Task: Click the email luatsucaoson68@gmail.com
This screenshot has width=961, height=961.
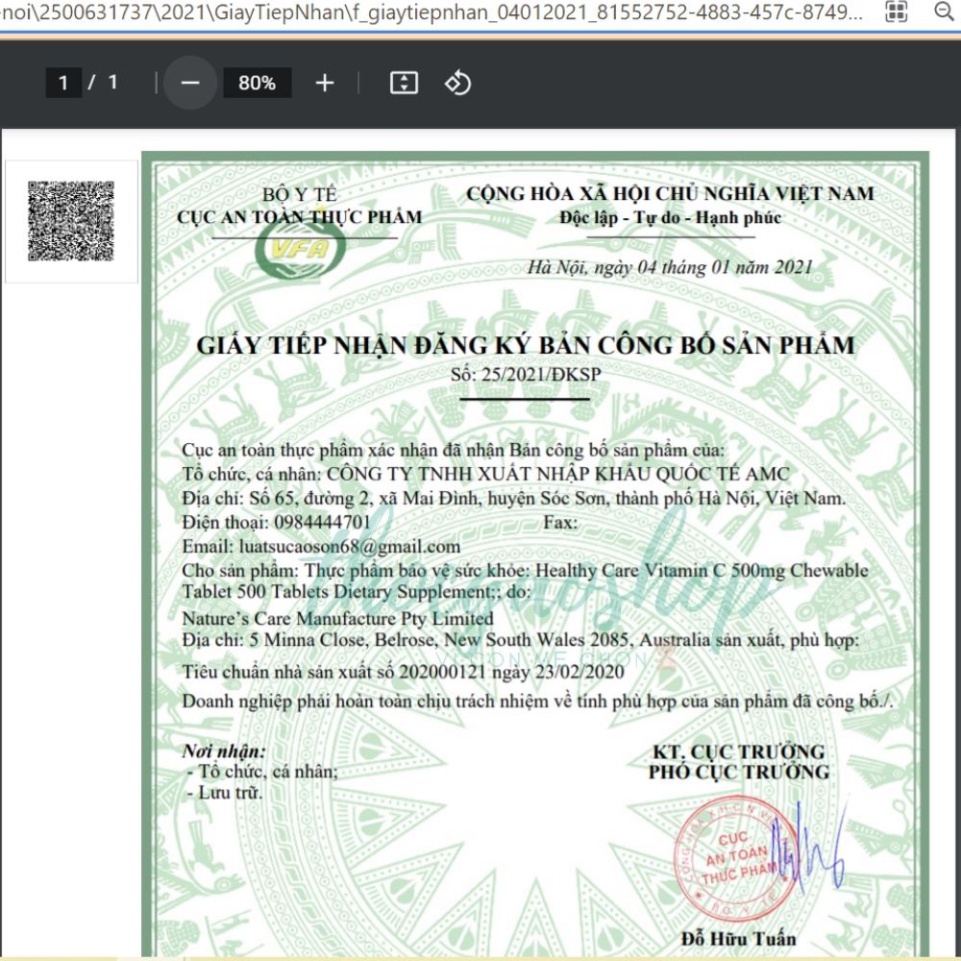Action: coord(350,547)
